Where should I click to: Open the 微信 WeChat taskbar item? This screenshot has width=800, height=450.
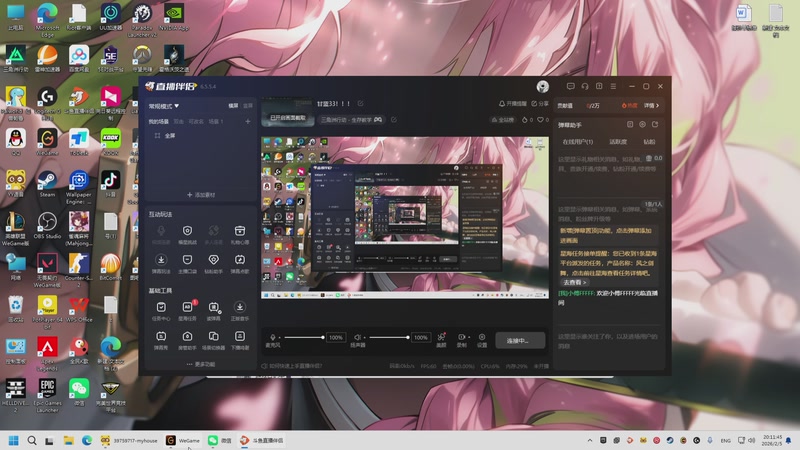(220, 440)
